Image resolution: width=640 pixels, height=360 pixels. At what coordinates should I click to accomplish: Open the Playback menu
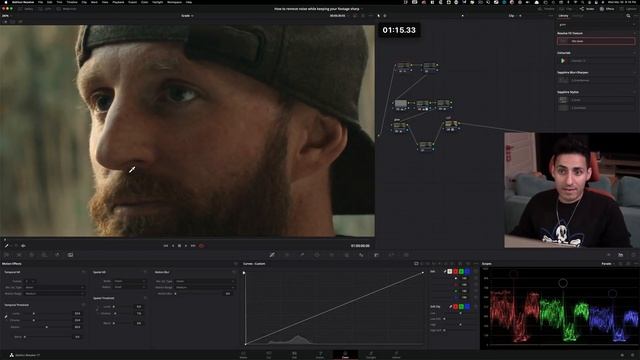click(x=118, y=2)
